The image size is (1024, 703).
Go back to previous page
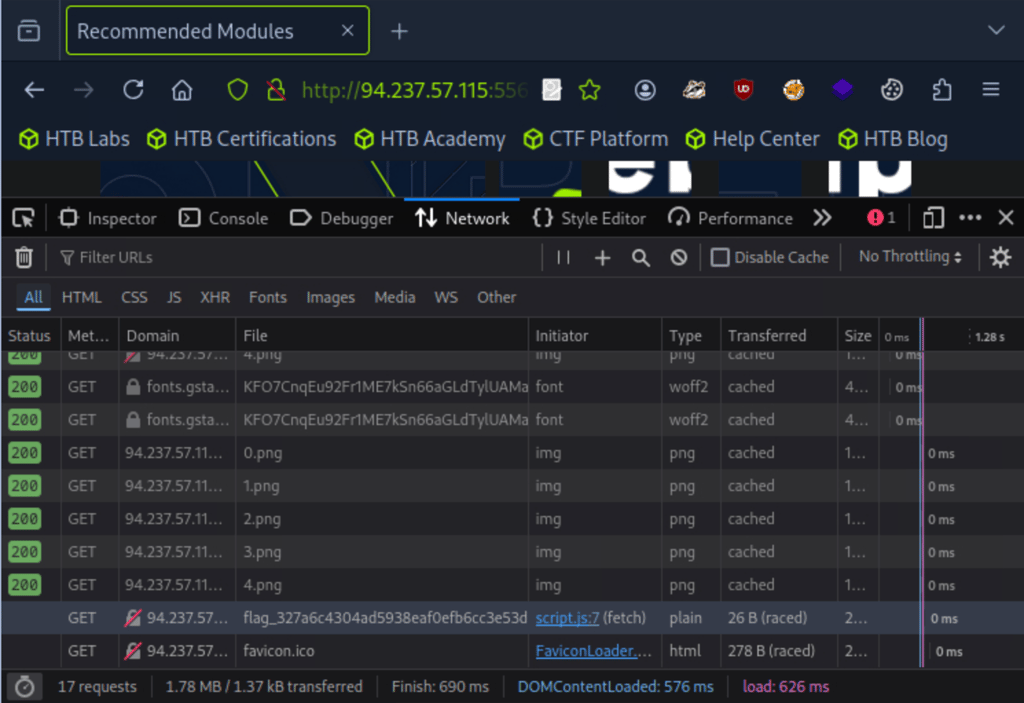34,90
